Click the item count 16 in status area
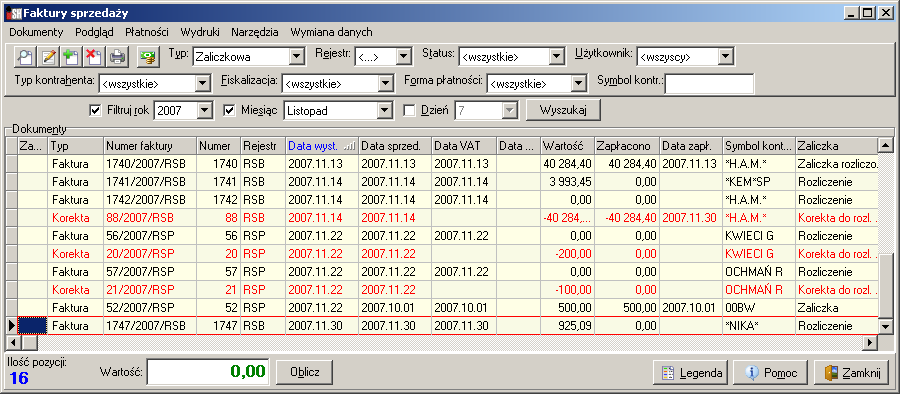The width and height of the screenshot is (900, 394). [x=19, y=378]
